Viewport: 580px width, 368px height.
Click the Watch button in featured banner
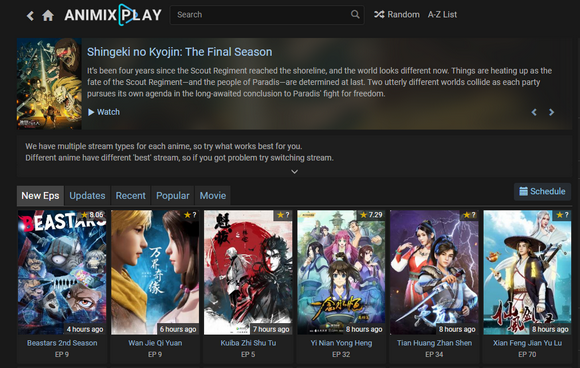point(104,112)
